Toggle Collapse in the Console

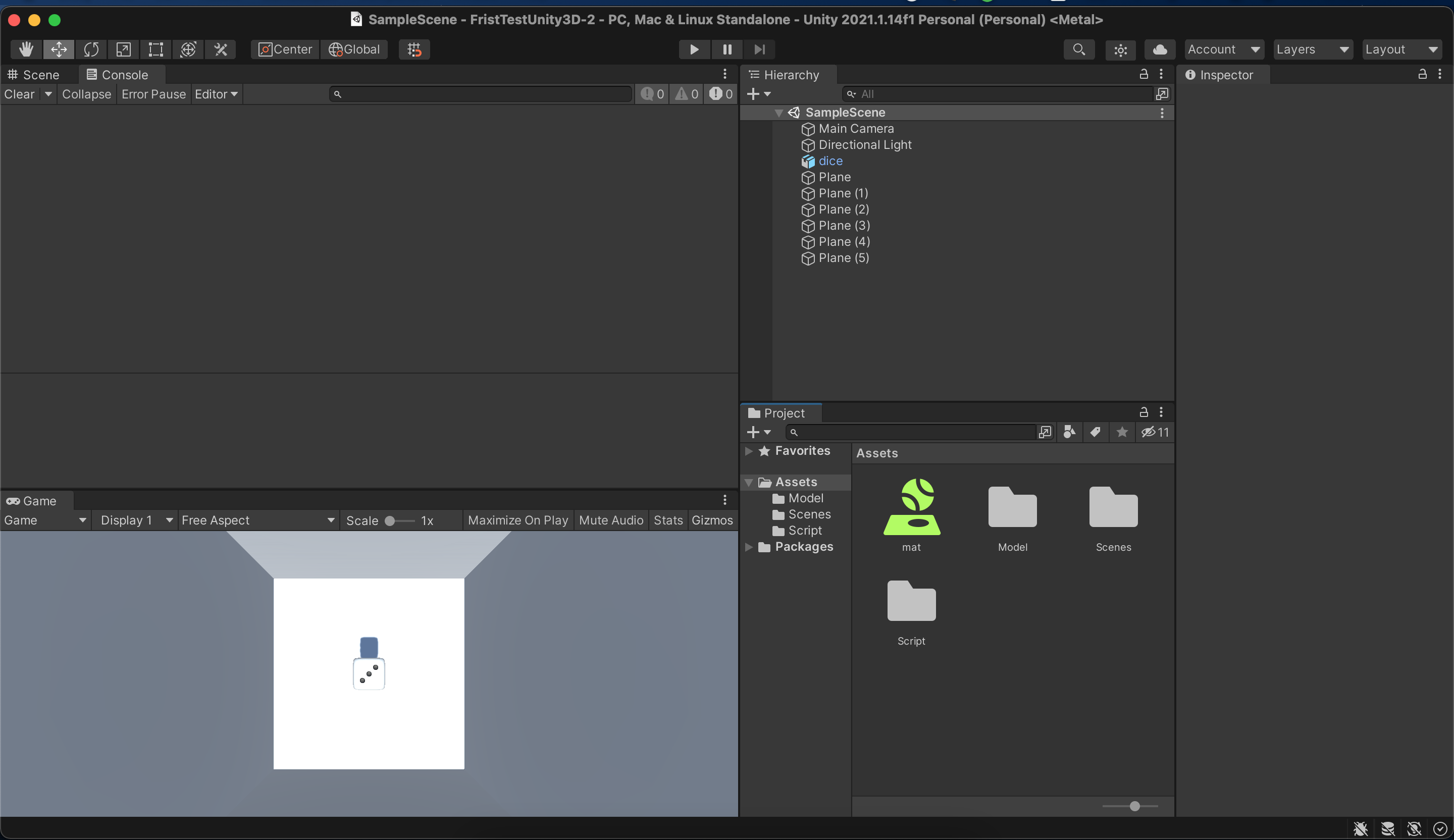pyautogui.click(x=86, y=94)
